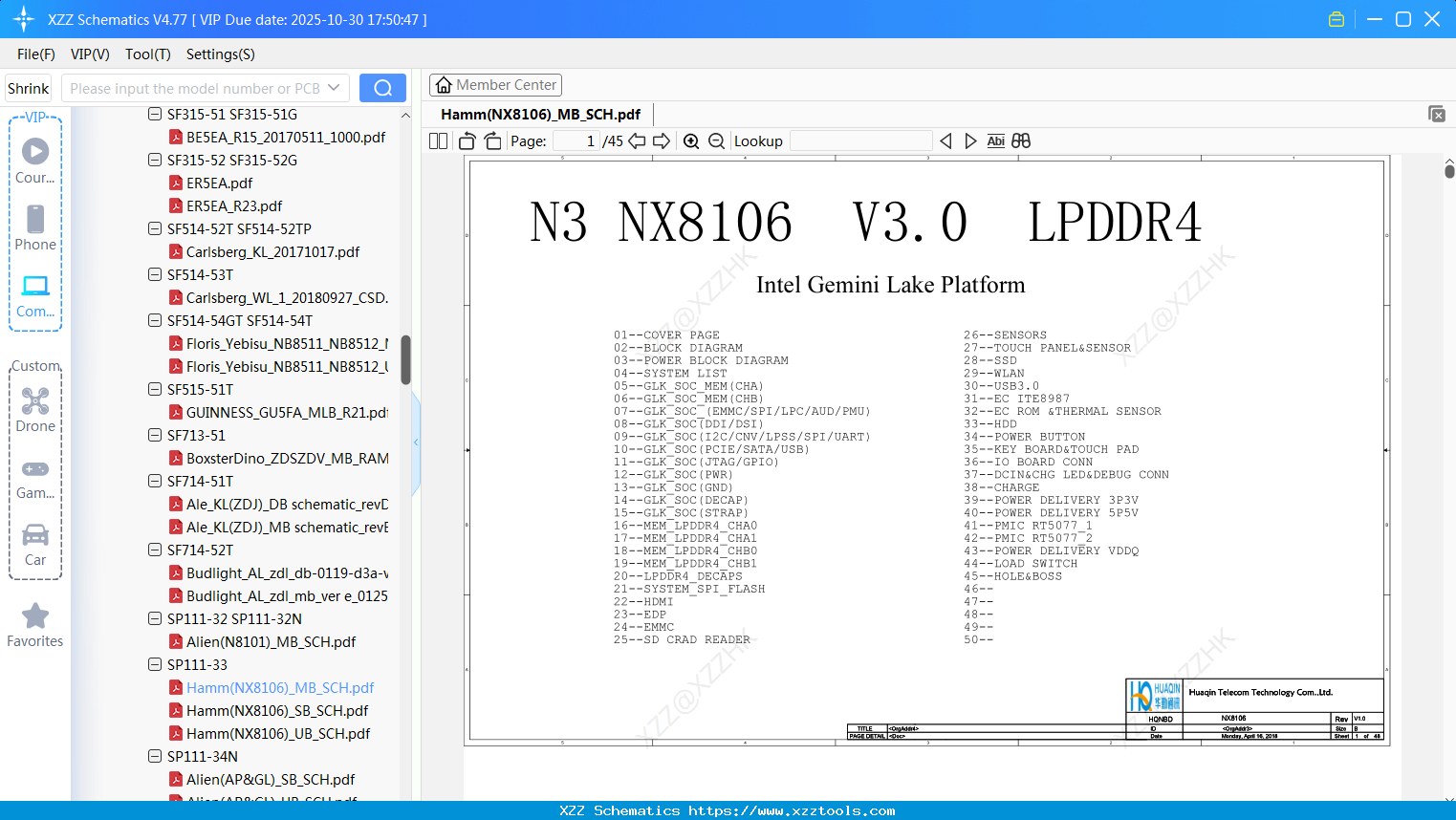Close the Hamm(NX8106)_MB_SCH.pdf document tab
The width and height of the screenshot is (1456, 820).
click(1437, 114)
